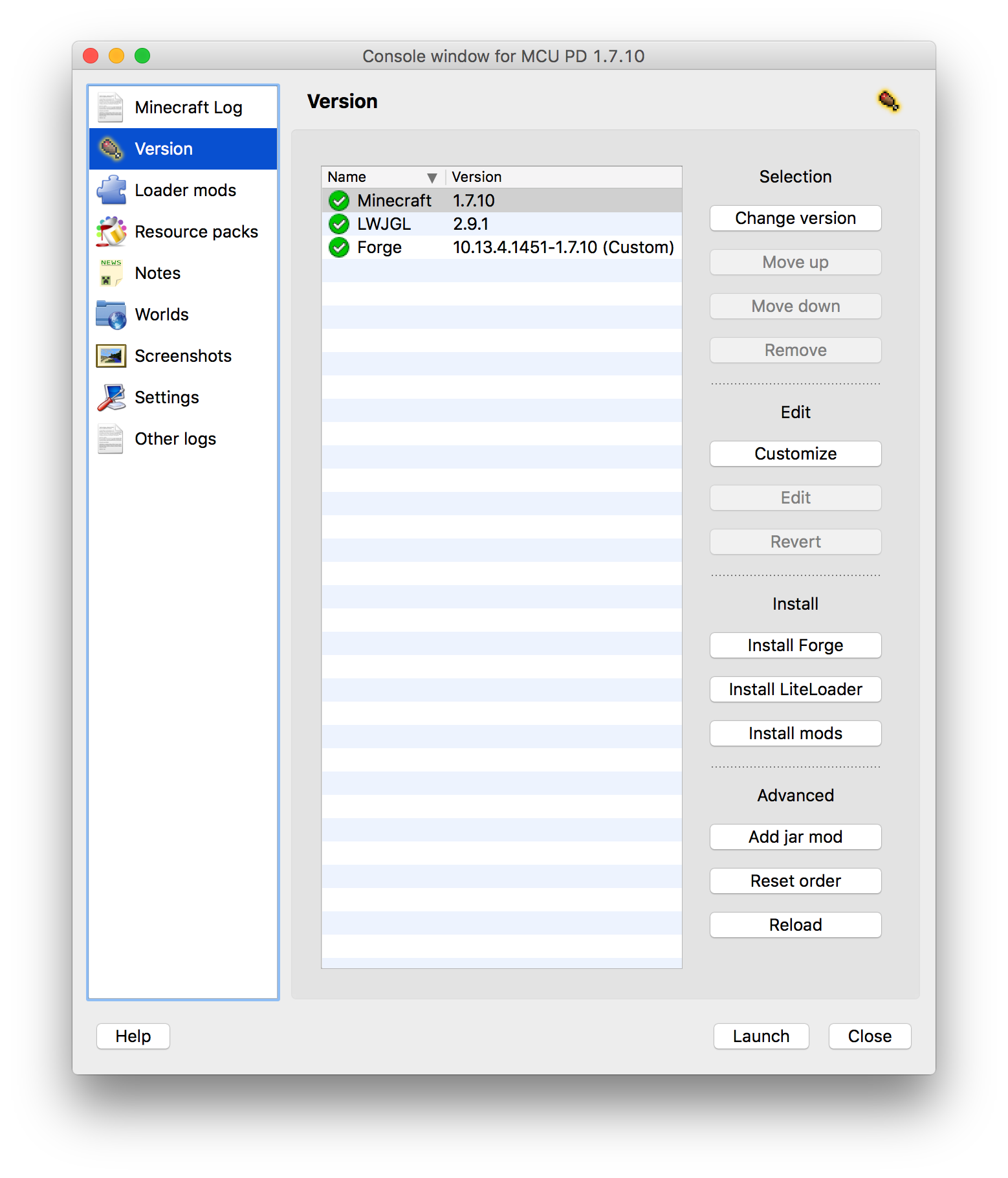Click Reset order button
Viewport: 1008px width, 1178px height.
(x=796, y=881)
